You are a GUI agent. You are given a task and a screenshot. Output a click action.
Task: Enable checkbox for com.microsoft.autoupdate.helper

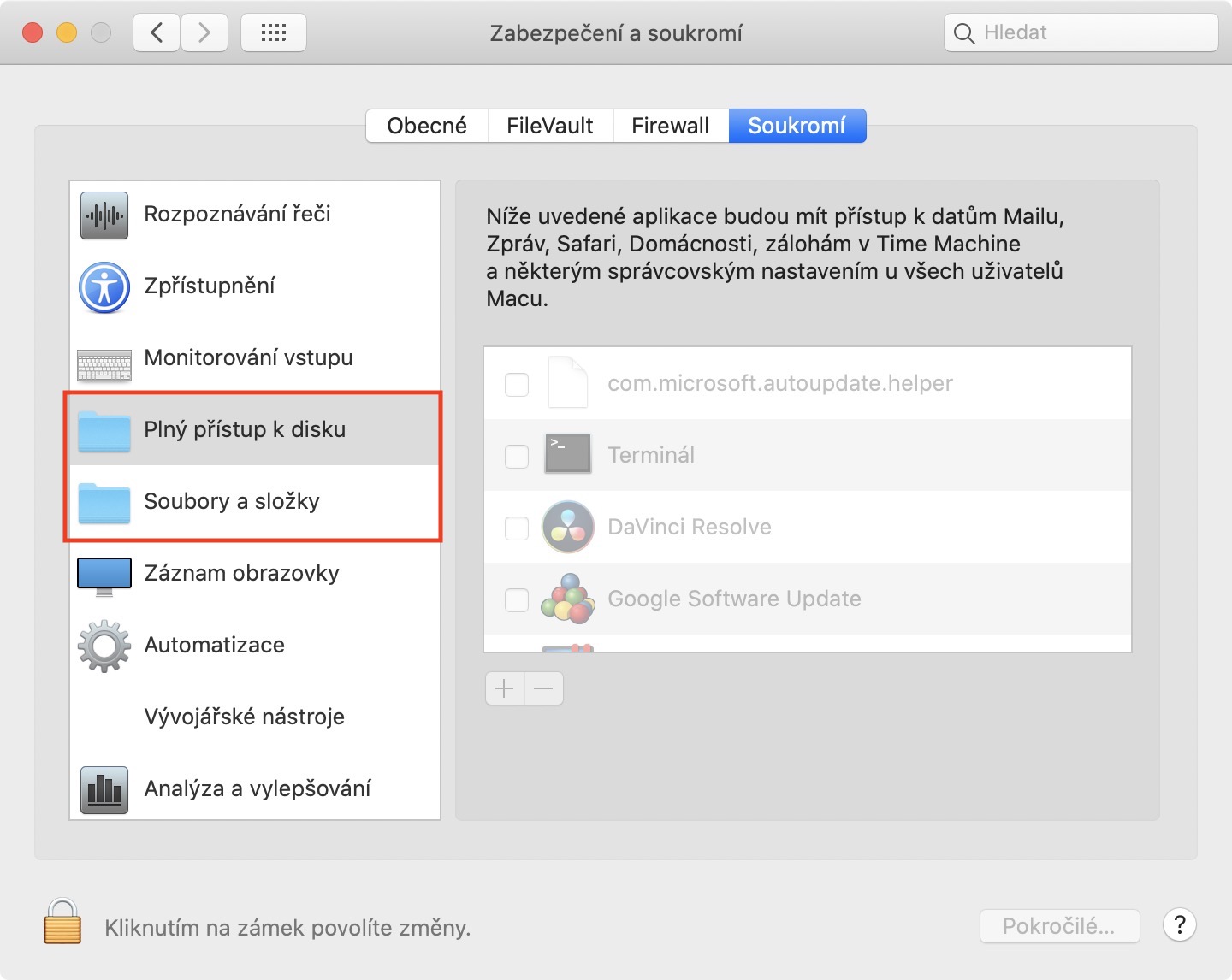tap(517, 385)
